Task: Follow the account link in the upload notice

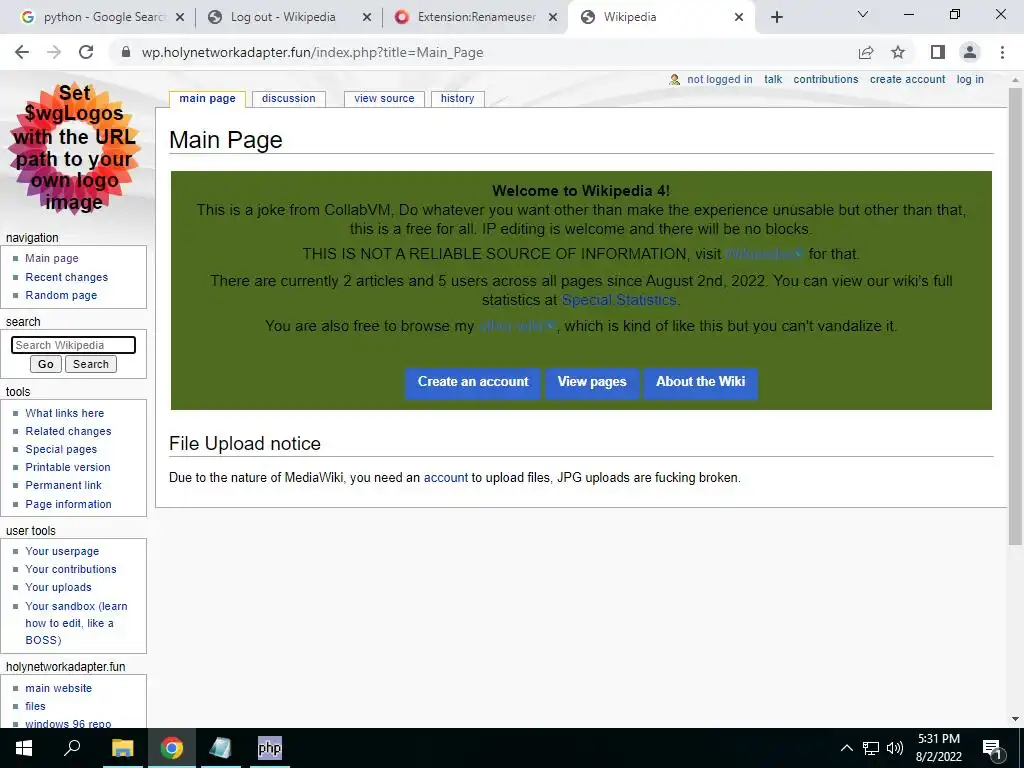Action: click(x=445, y=477)
